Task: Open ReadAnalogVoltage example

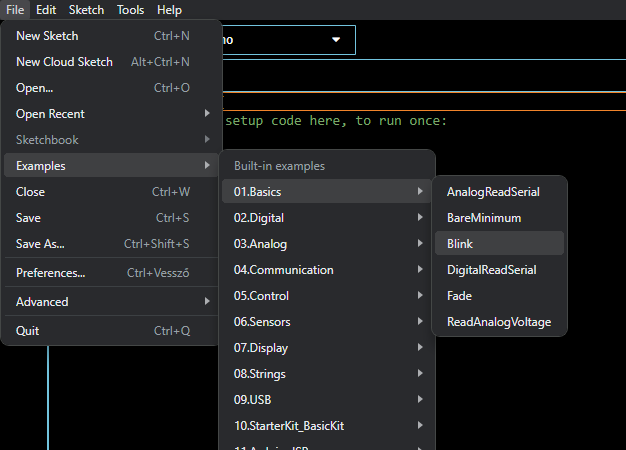Action: (x=498, y=322)
